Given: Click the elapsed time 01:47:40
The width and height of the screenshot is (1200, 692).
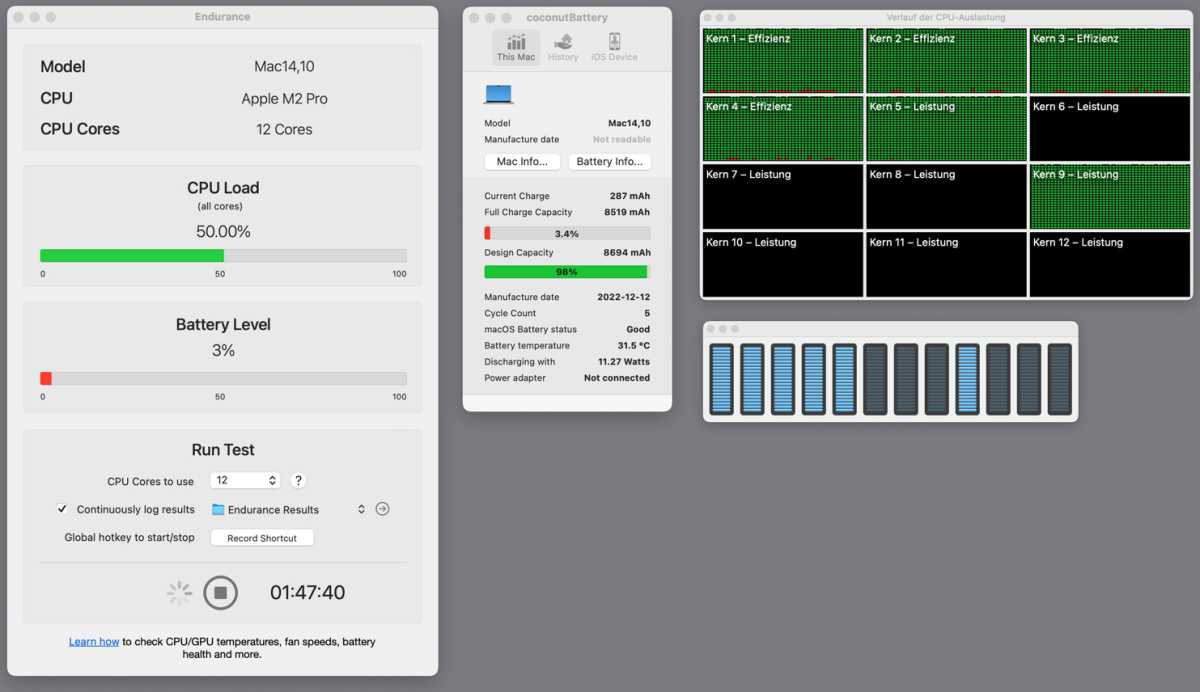Looking at the screenshot, I should (x=308, y=593).
